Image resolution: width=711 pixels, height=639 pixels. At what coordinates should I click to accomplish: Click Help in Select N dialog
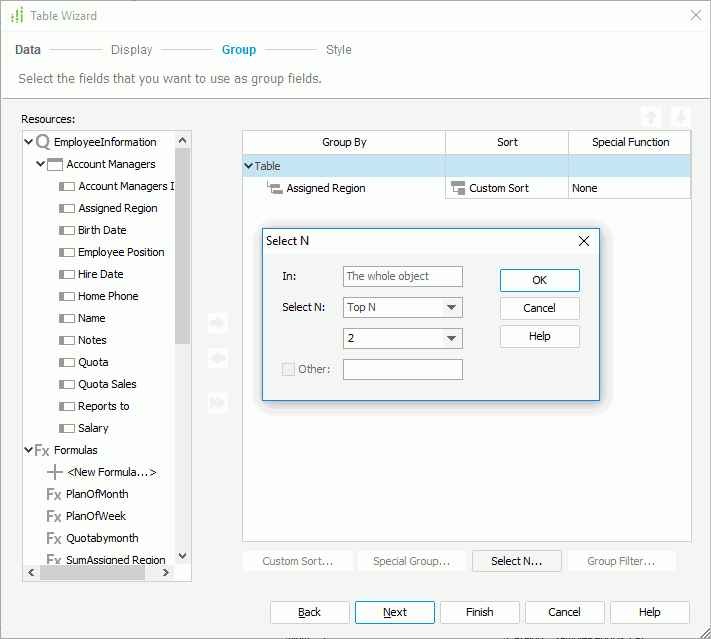tap(540, 337)
